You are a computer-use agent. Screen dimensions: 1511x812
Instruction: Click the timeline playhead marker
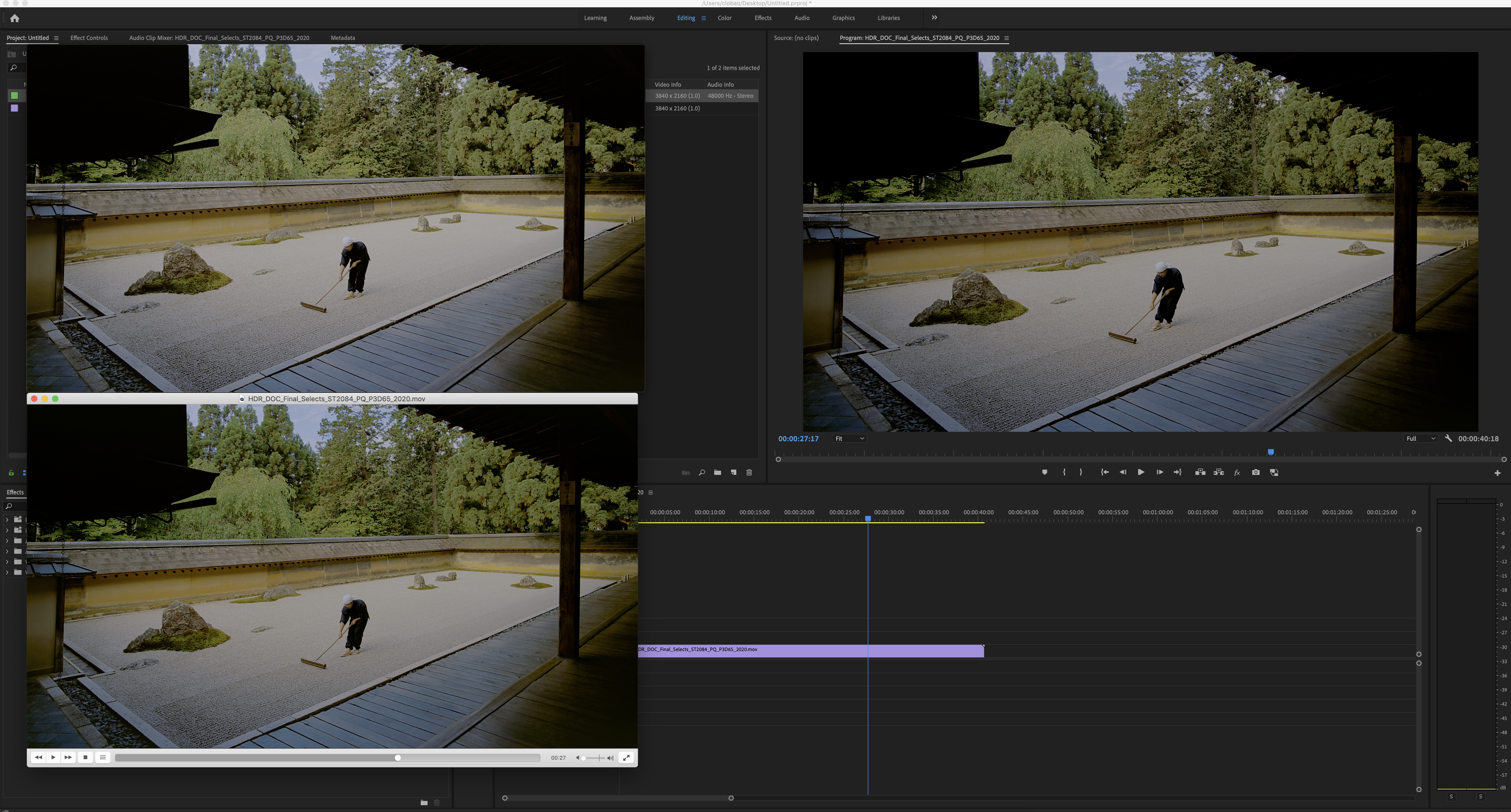(x=868, y=519)
